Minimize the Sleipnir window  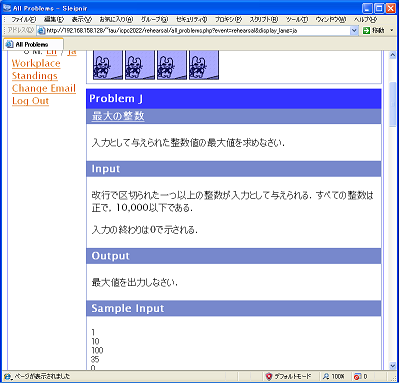pos(367,8)
